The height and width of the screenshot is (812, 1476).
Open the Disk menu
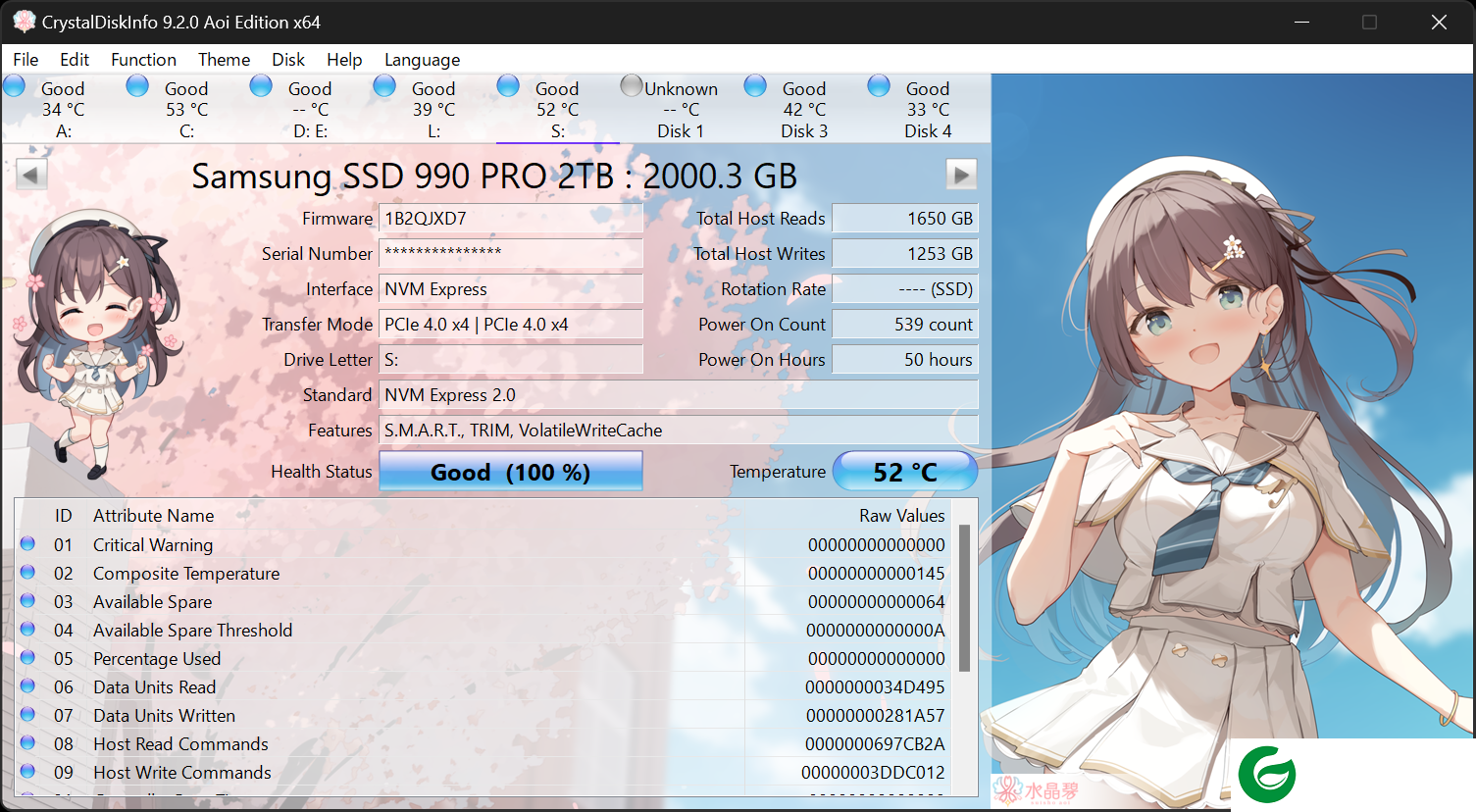(x=288, y=60)
